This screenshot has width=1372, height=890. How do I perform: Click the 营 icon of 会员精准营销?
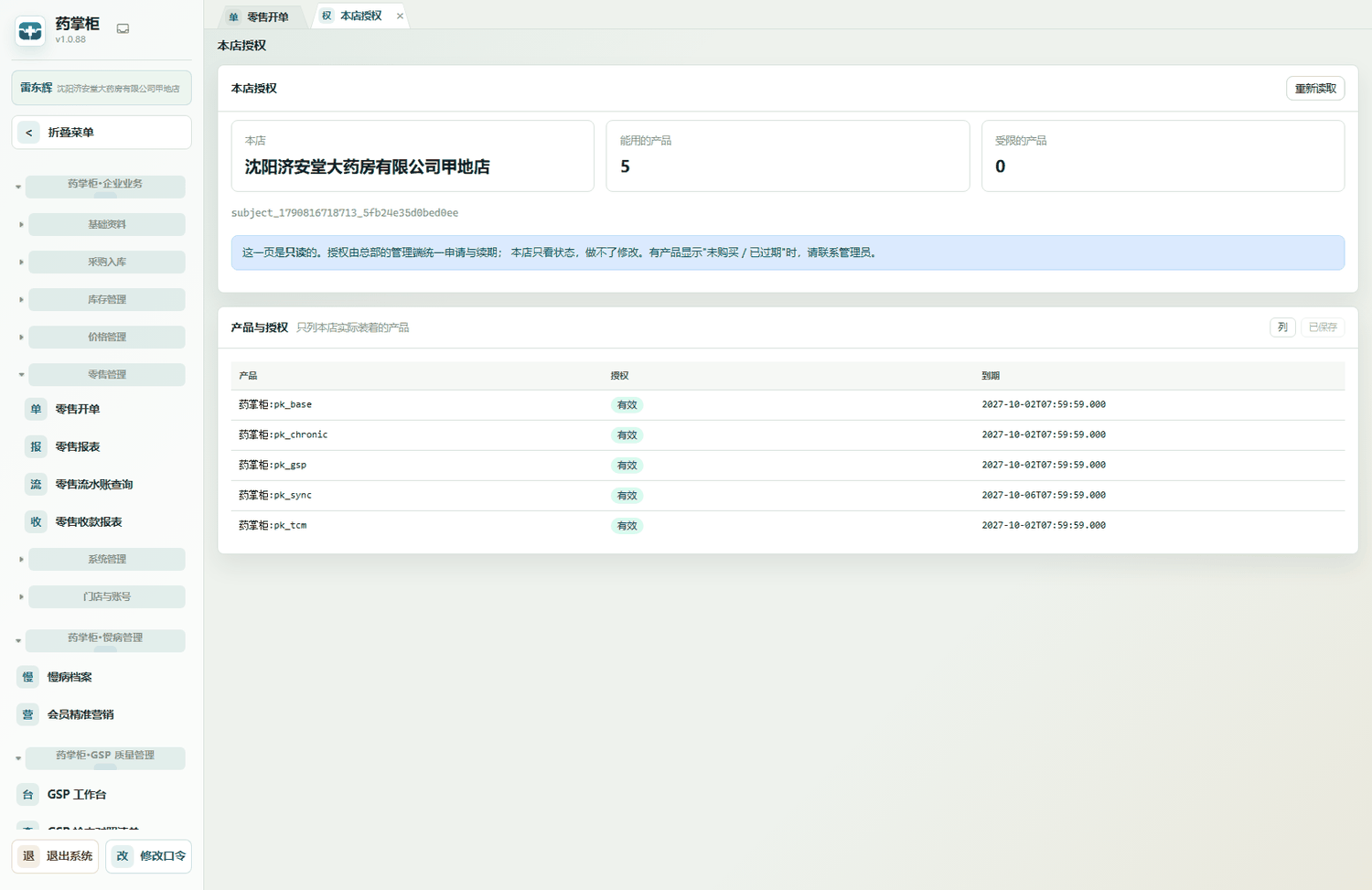27,714
